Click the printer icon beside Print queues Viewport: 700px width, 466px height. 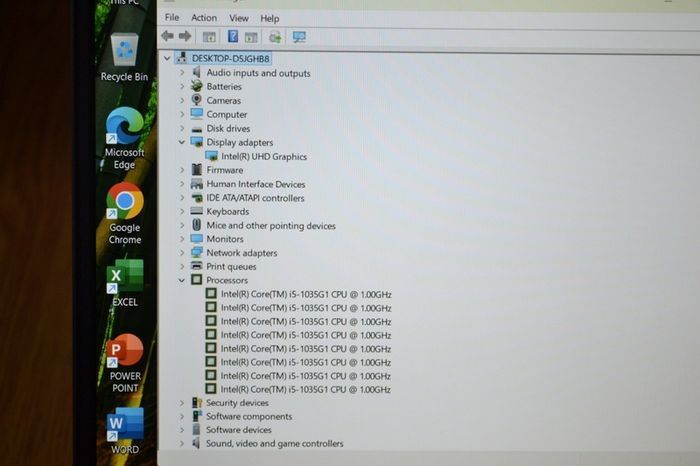[196, 266]
